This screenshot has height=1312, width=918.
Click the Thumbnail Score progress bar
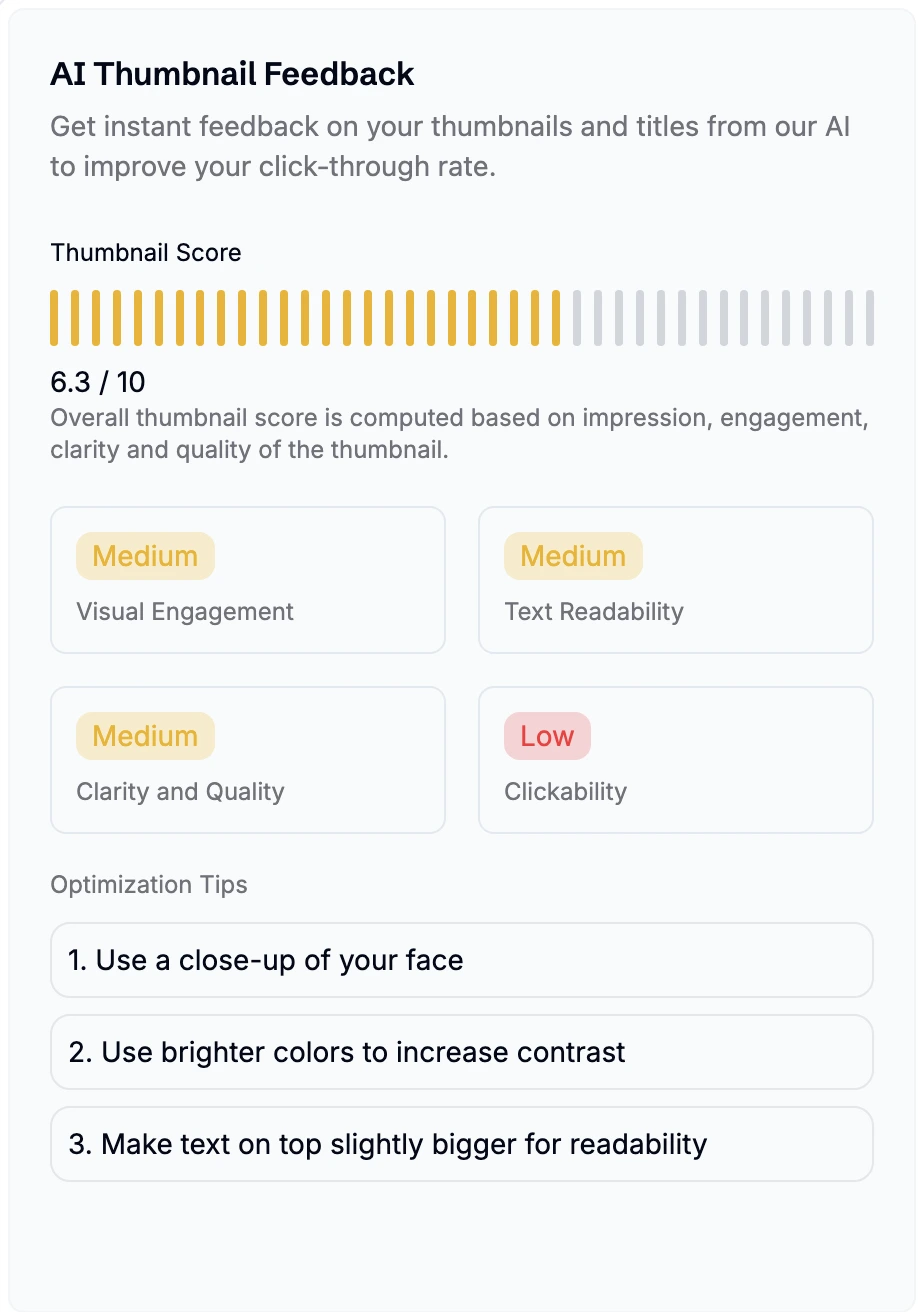tap(462, 318)
